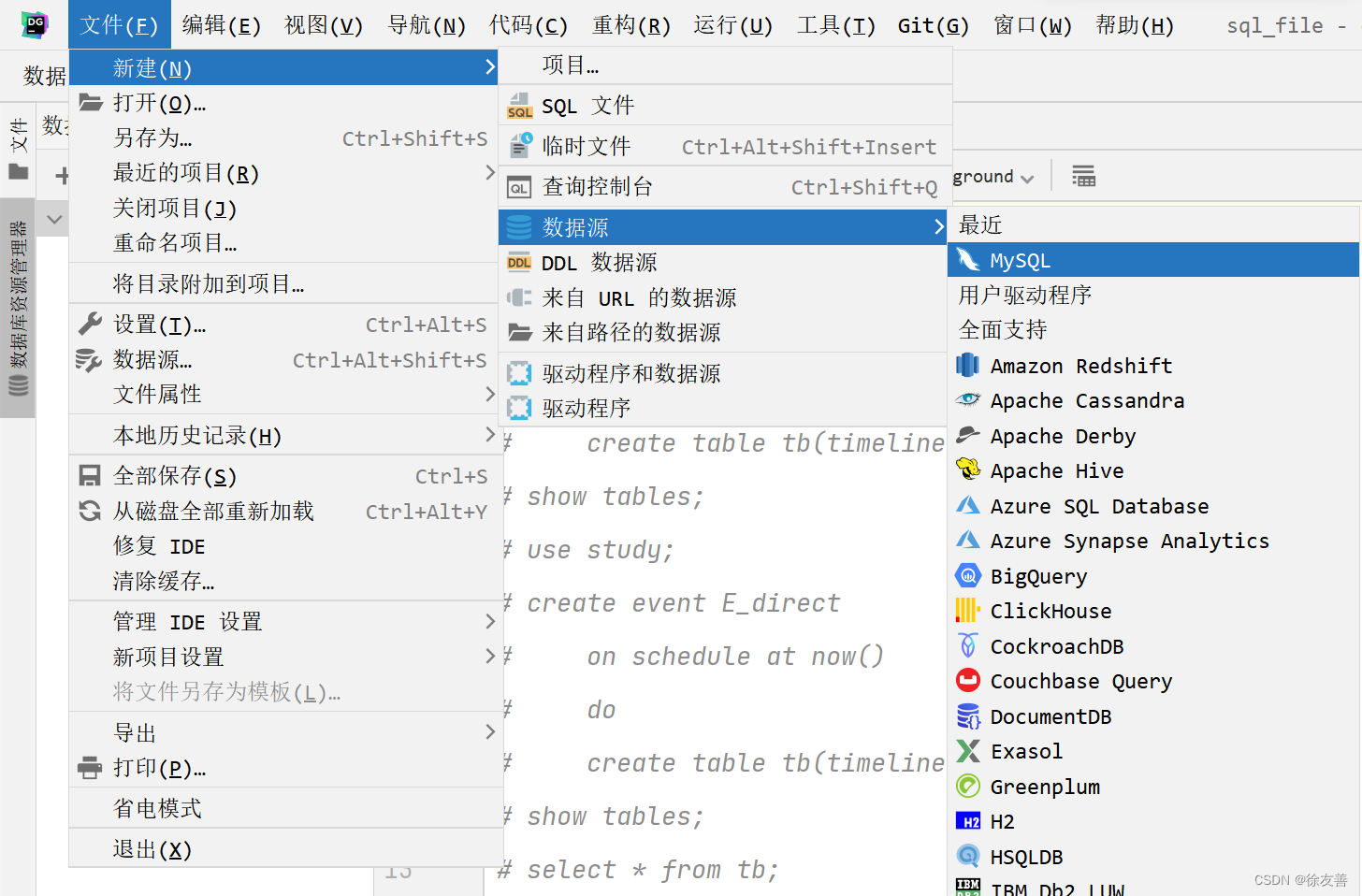Click the Greenplum icon
The width and height of the screenshot is (1362, 896).
point(968,786)
